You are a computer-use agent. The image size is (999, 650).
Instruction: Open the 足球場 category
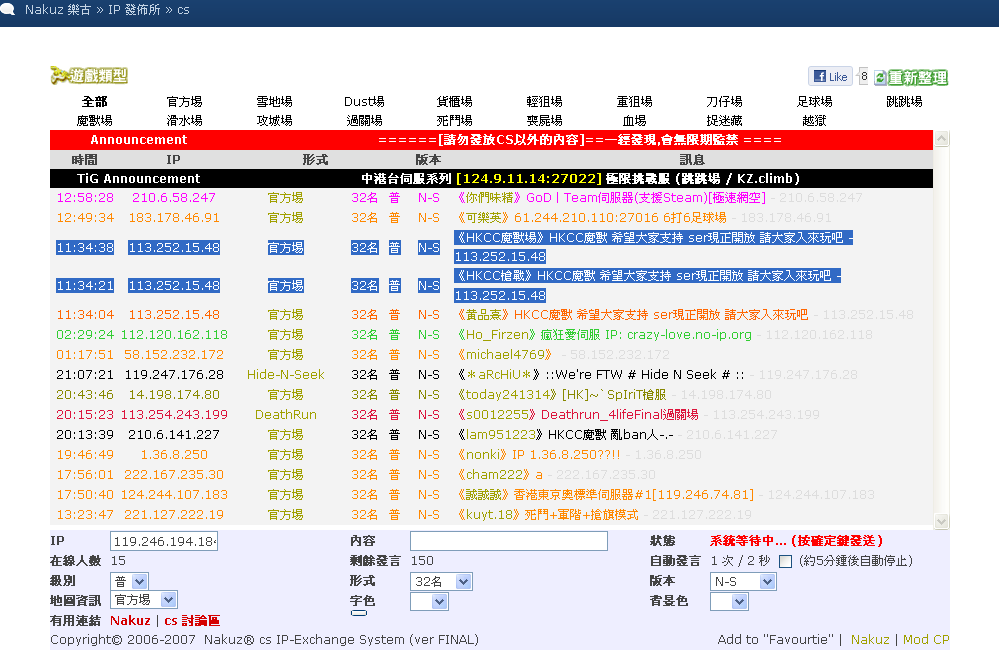click(814, 102)
